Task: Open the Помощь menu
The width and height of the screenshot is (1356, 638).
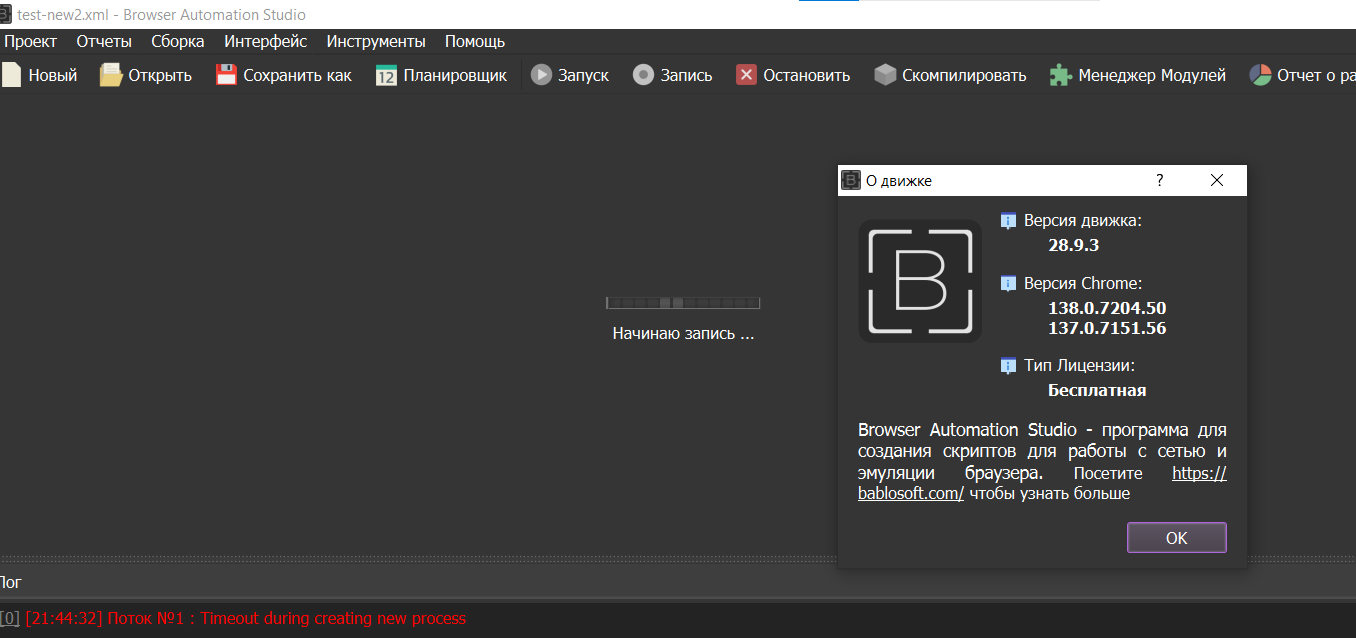Action: click(x=475, y=41)
